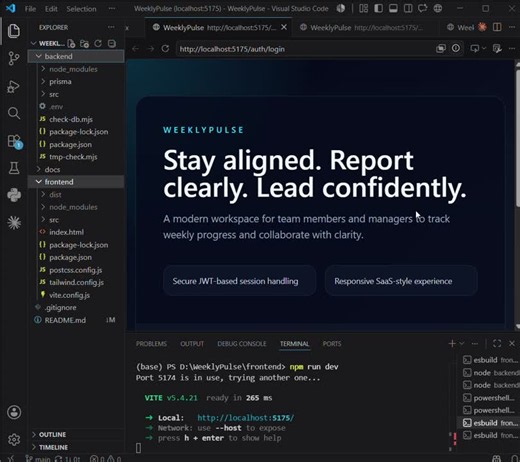
Task: Toggle the primary side bar visibility
Action: pyautogui.click(x=378, y=9)
